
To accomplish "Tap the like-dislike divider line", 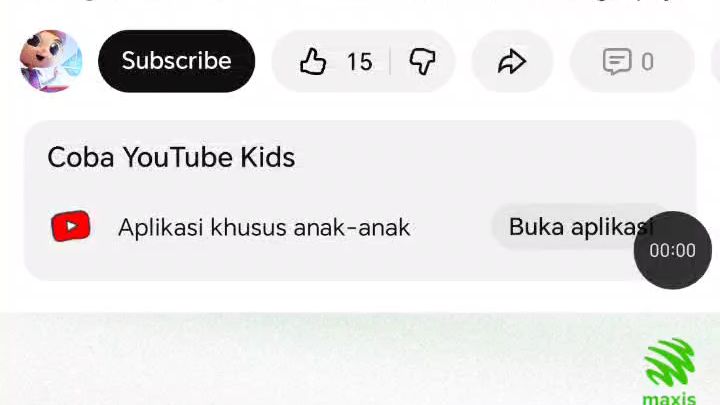I will (390, 62).
